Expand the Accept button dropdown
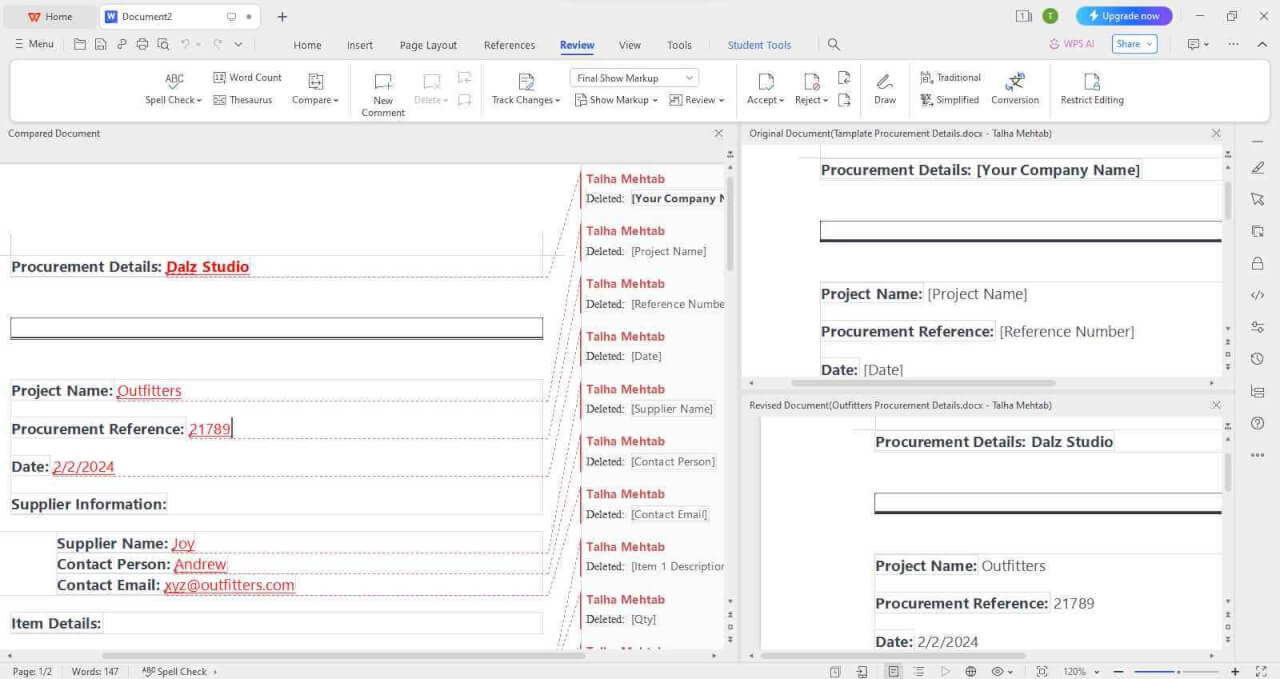Image resolution: width=1280 pixels, height=679 pixels. [779, 99]
